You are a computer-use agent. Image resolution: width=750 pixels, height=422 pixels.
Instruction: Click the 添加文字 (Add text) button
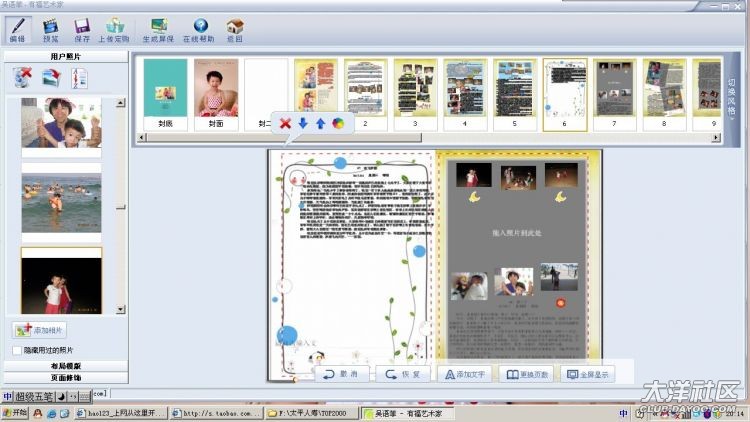click(x=464, y=374)
